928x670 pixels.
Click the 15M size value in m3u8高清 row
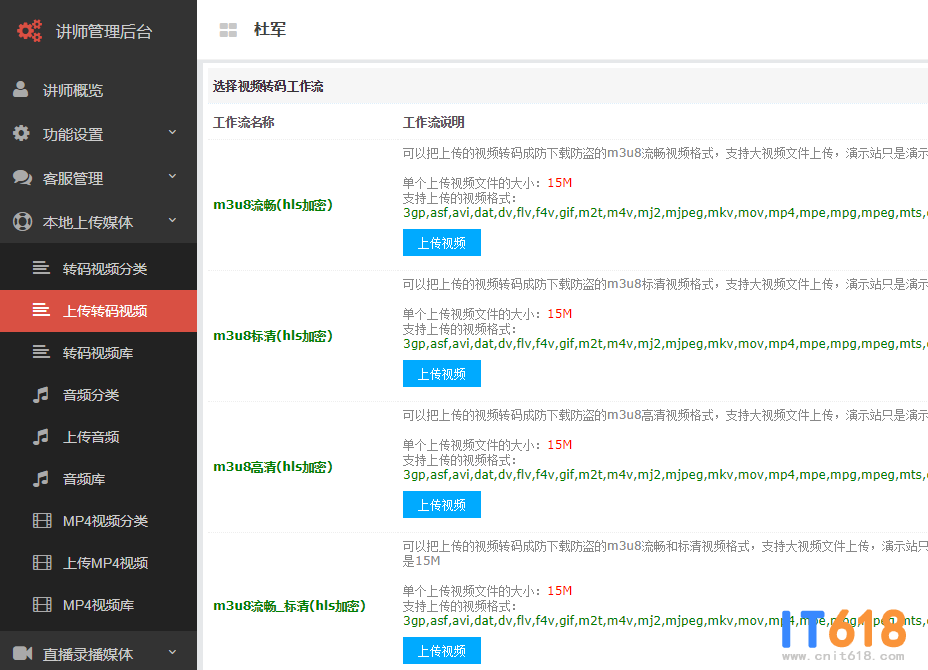coord(559,444)
